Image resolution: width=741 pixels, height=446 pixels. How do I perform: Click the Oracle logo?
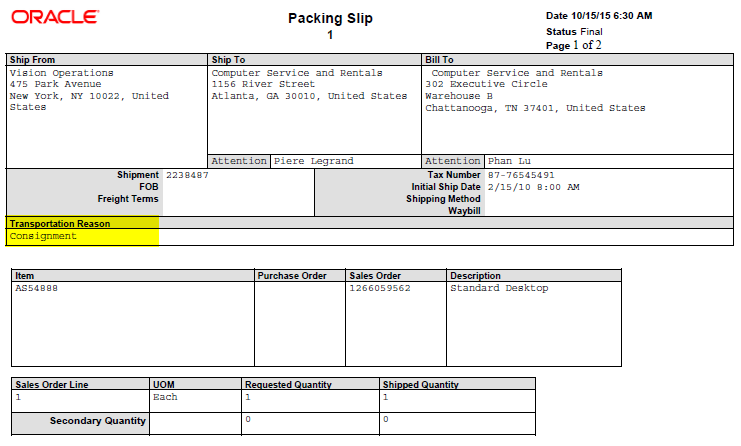[54, 17]
